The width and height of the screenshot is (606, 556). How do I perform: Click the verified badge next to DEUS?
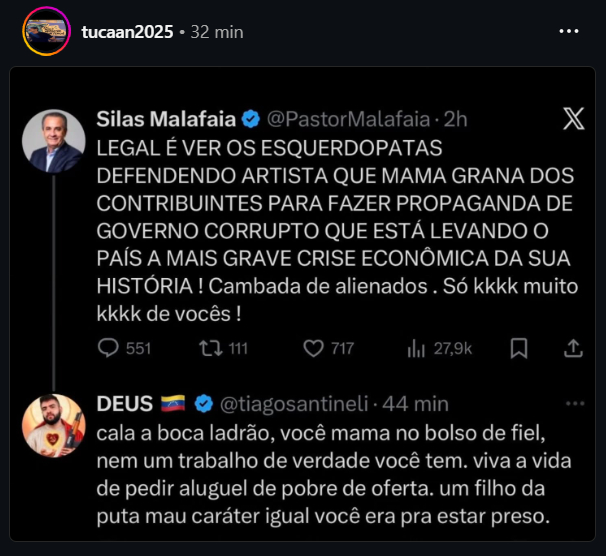tap(203, 404)
